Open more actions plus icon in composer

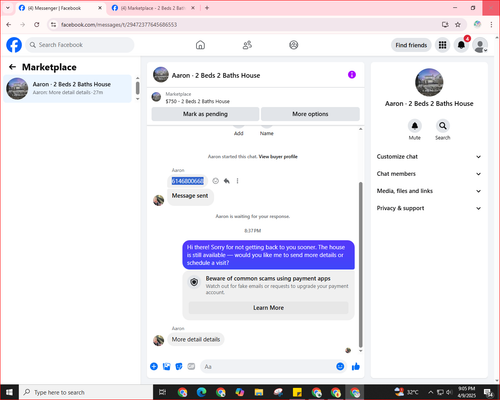pos(154,367)
